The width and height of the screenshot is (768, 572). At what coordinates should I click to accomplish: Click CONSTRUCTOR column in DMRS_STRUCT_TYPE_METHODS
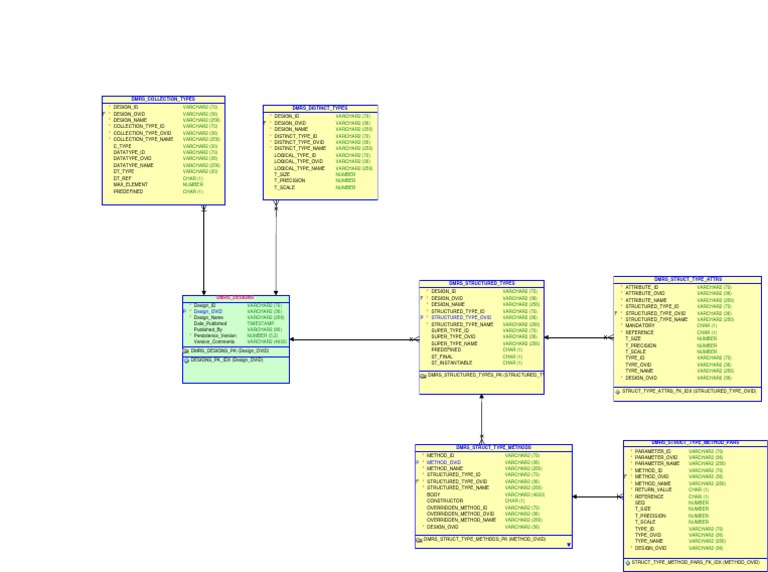(x=445, y=500)
